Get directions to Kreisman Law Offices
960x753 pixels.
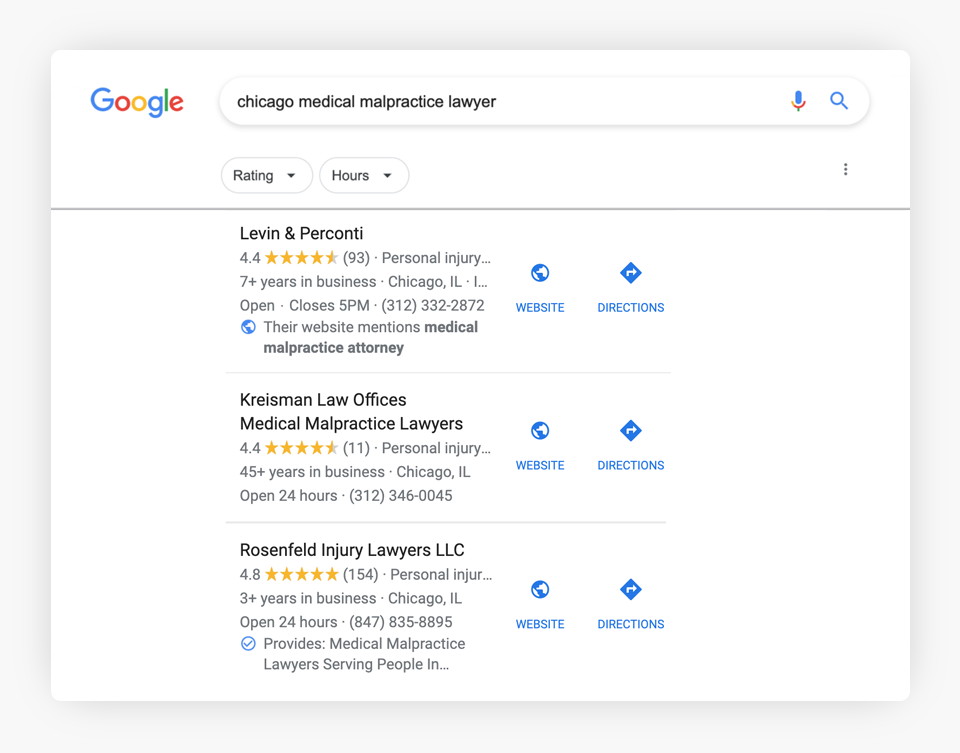pyautogui.click(x=630, y=431)
